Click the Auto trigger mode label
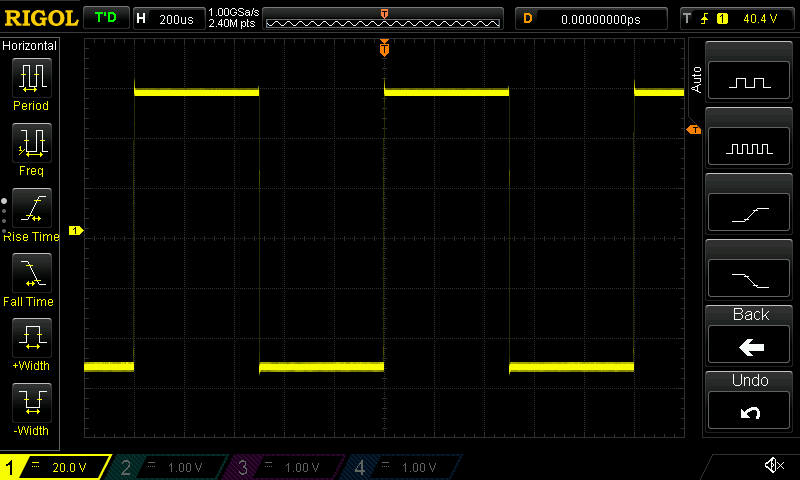This screenshot has width=800, height=480. tap(696, 80)
